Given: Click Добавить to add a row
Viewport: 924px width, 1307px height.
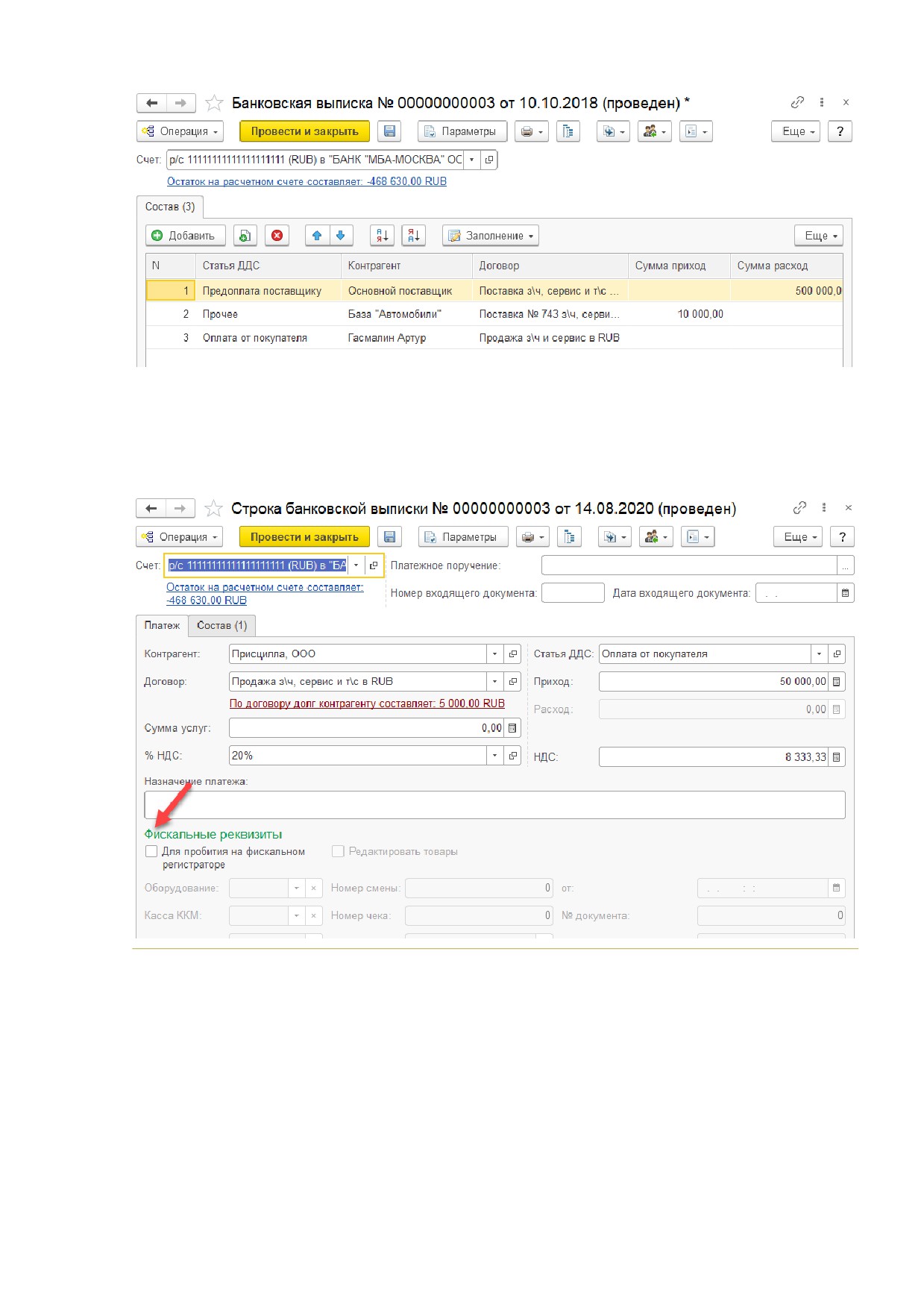Looking at the screenshot, I should point(185,236).
